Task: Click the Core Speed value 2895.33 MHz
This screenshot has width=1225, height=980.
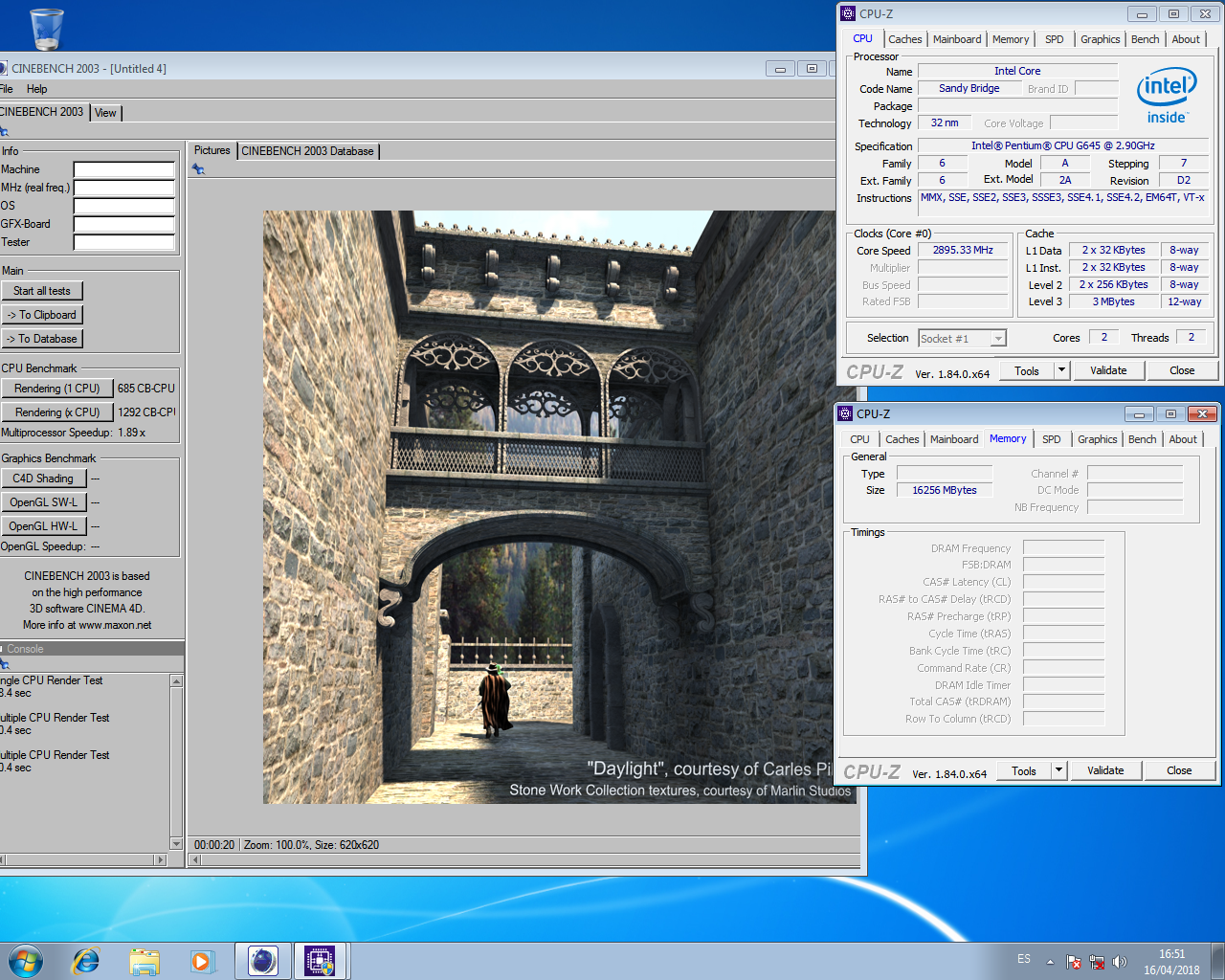Action: 963,250
